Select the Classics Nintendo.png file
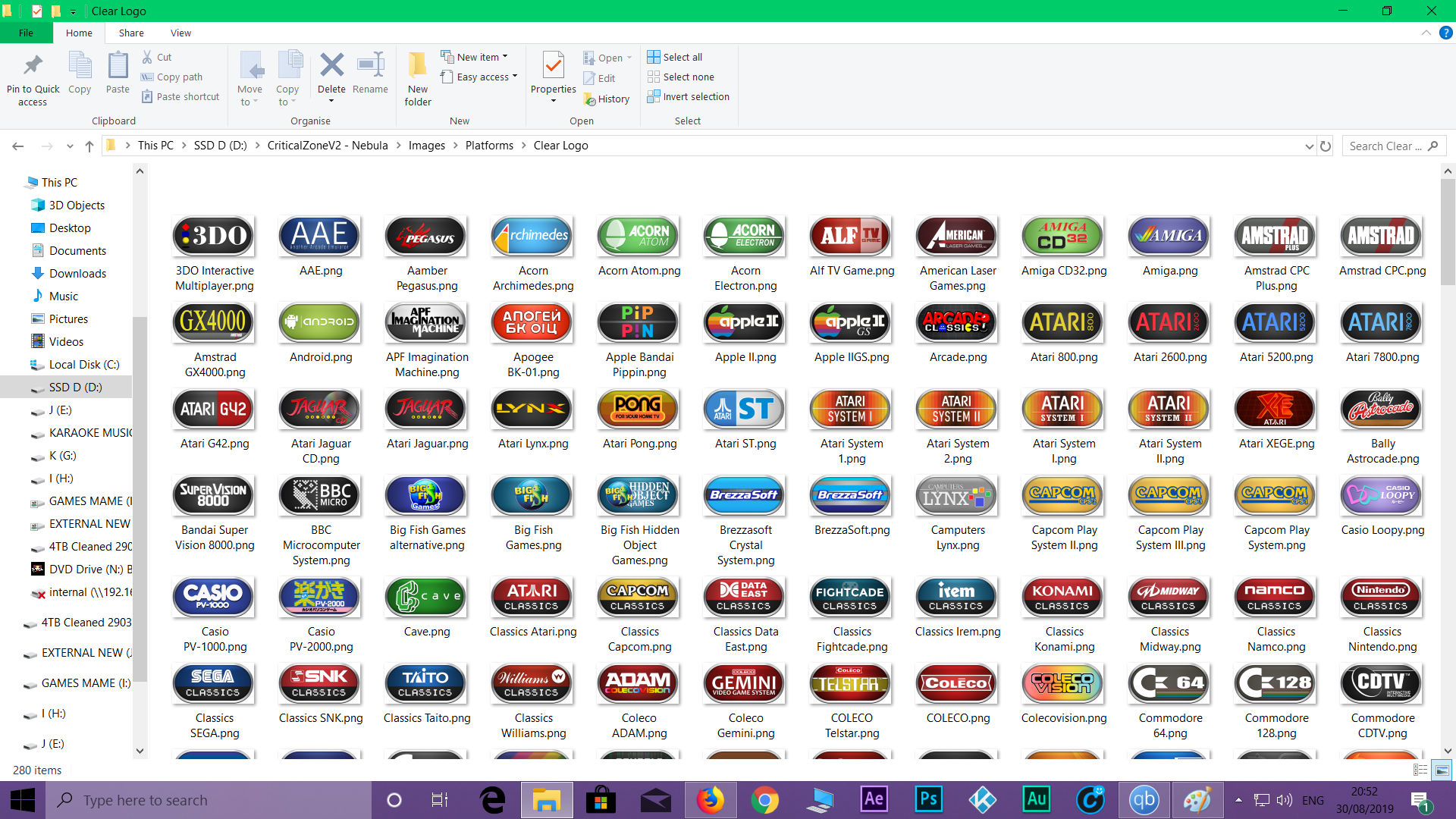Screen dimensions: 1456x819 1382,615
